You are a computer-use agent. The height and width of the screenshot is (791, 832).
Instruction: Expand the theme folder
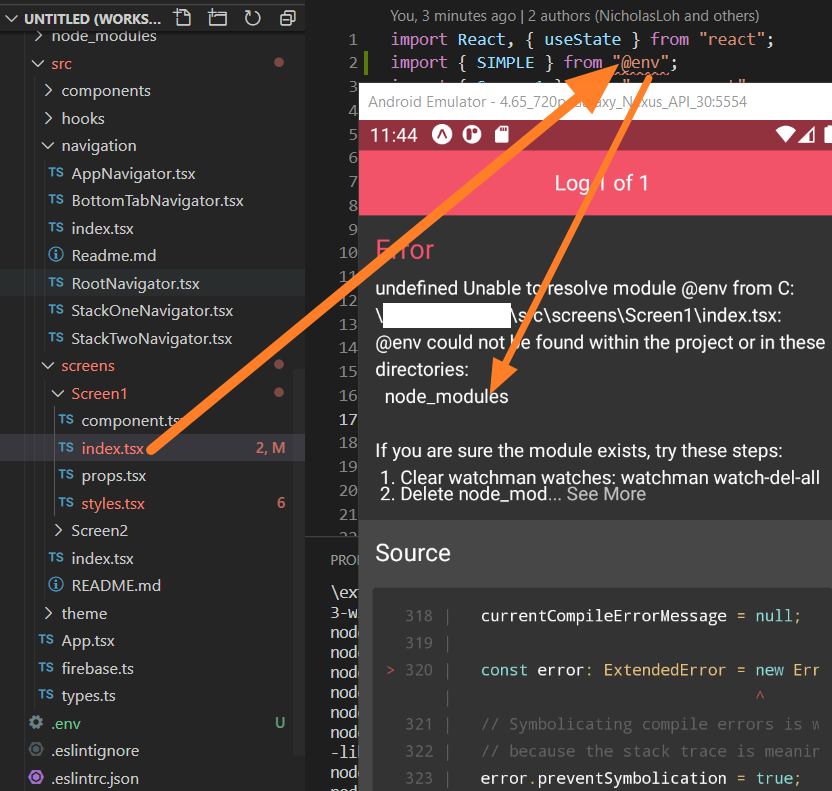pyautogui.click(x=48, y=613)
